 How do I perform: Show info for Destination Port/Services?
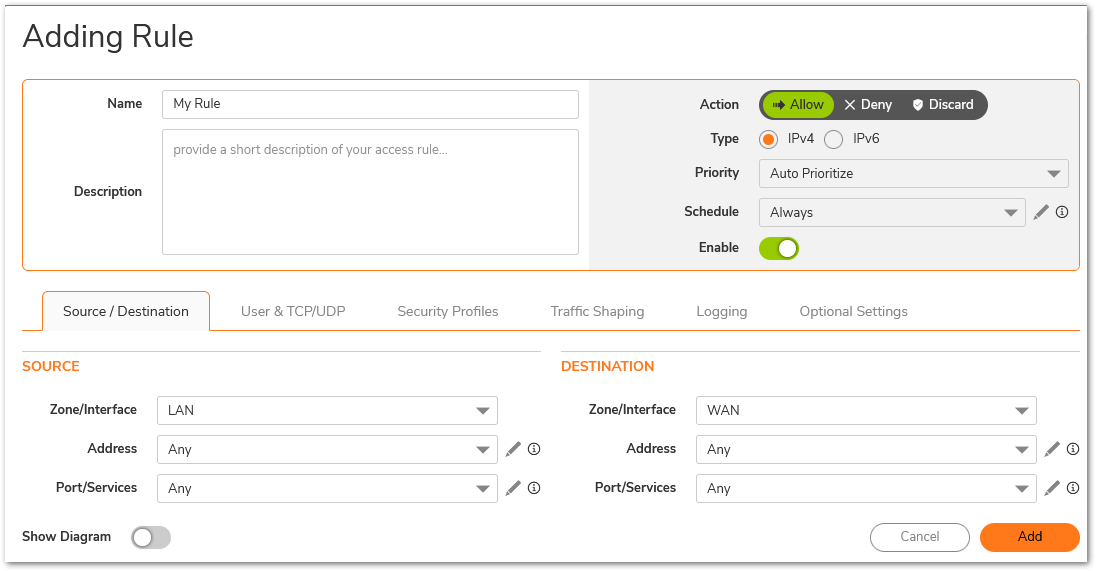1073,488
